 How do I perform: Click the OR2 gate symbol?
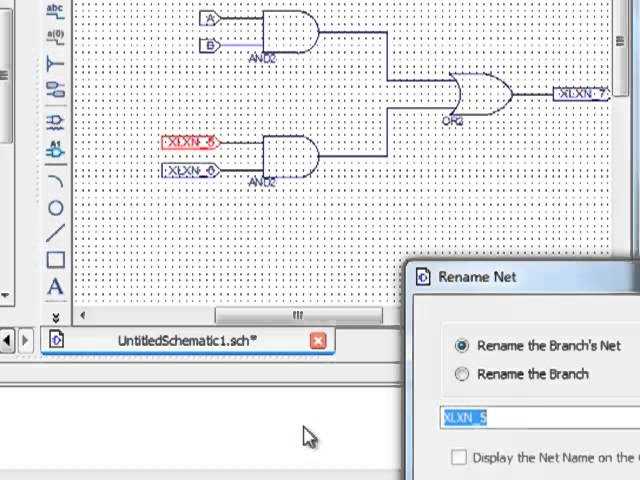[481, 94]
